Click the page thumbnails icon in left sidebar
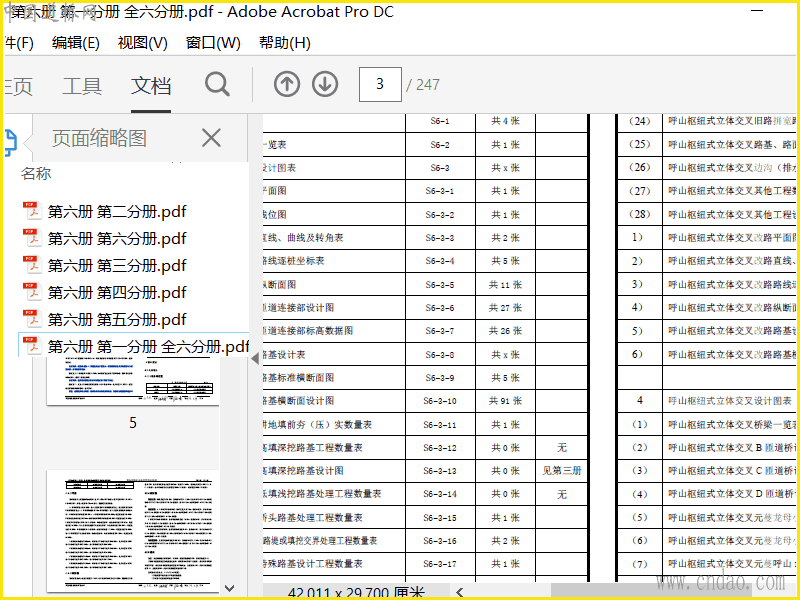The width and height of the screenshot is (800, 600). pos(9,141)
